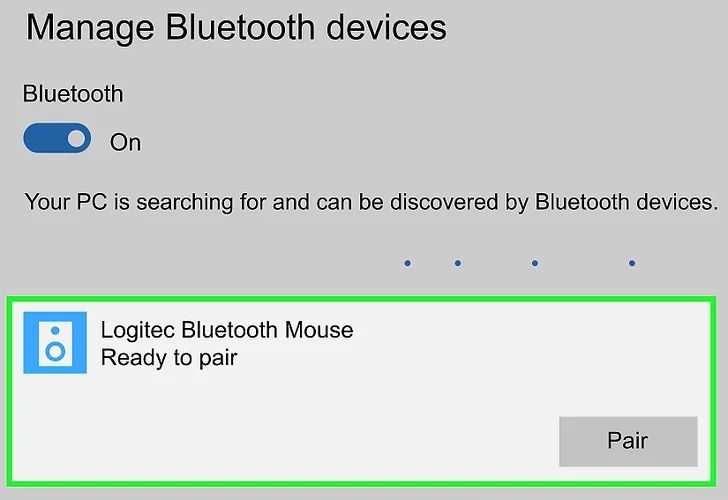Click the word "Manage" in the page heading
This screenshot has height=500, width=728.
84,28
